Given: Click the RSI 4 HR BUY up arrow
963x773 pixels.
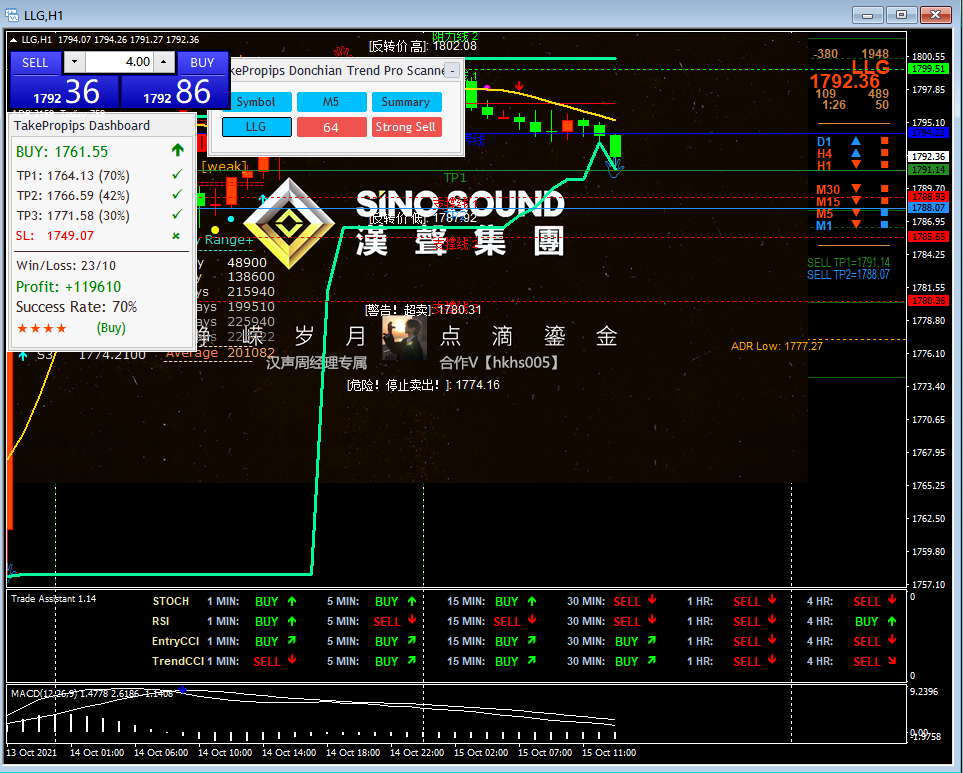Looking at the screenshot, I should (892, 621).
